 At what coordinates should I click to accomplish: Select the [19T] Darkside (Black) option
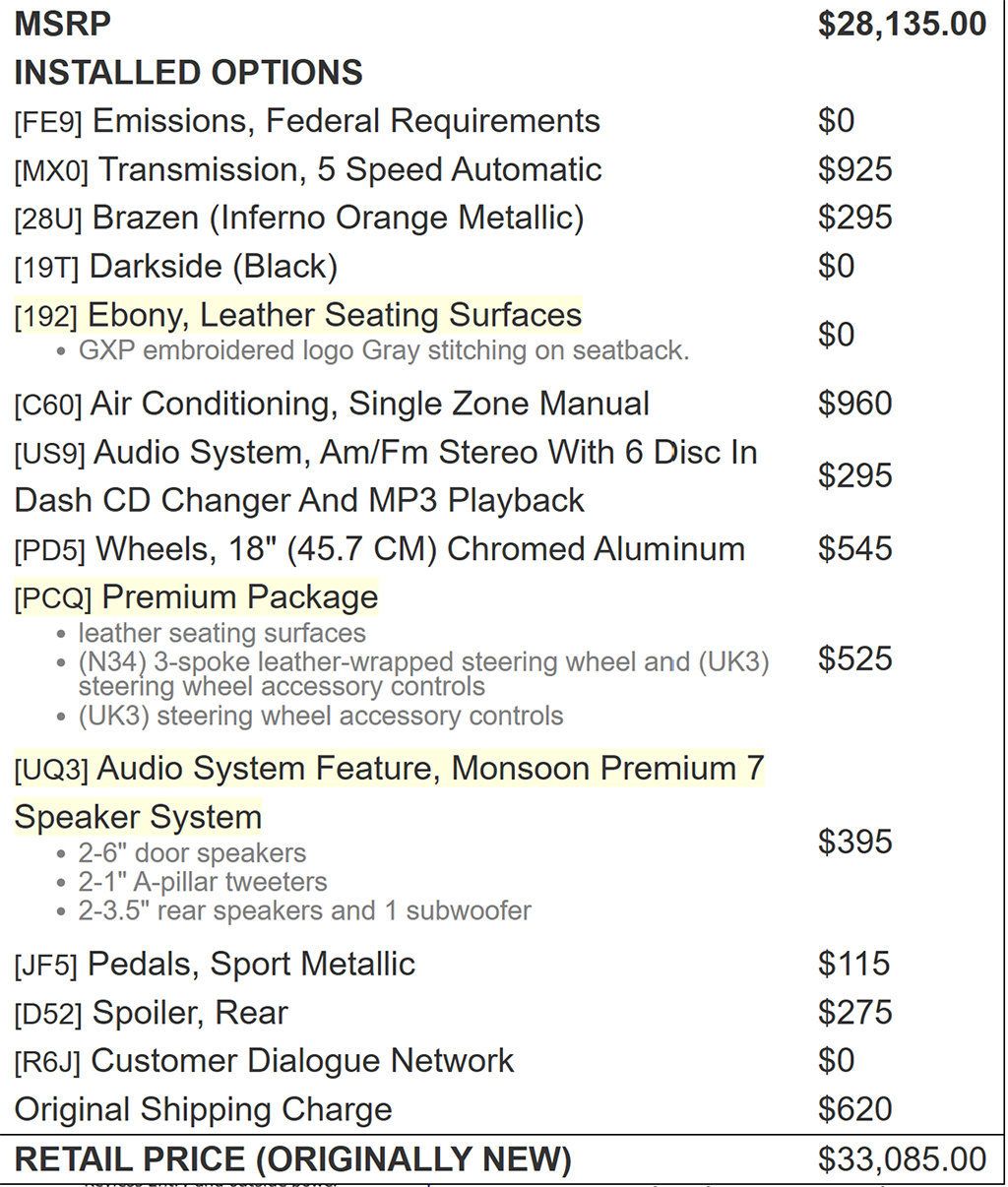176,266
